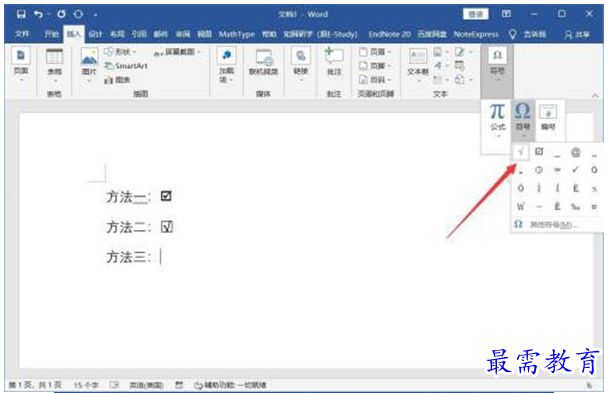The image size is (608, 393).
Task: Switch to the NoteExpress tab
Action: tap(476, 34)
